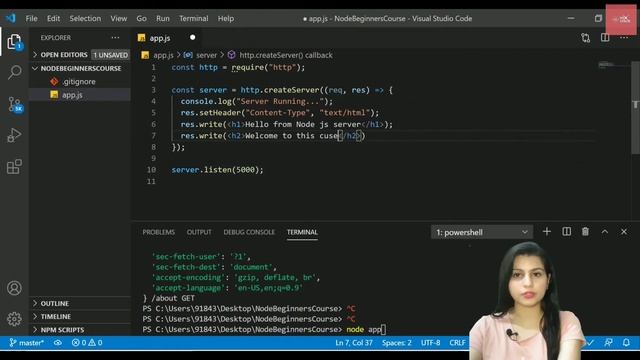Create a new terminal with the plus icon
This screenshot has height=360, width=640.
click(547, 232)
